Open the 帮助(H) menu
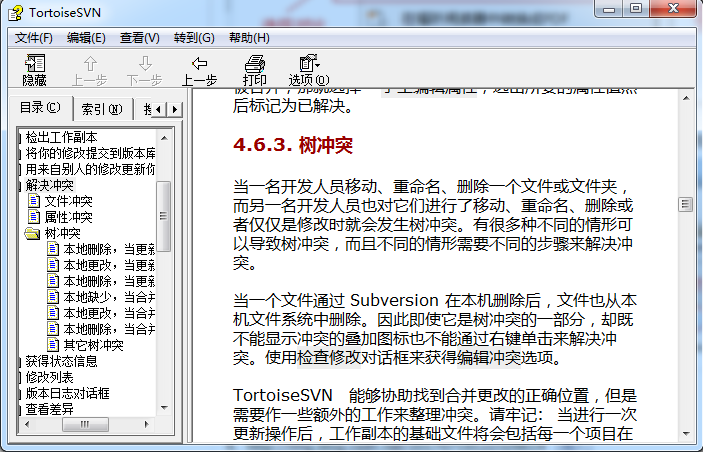Screen dimensions: 703x452 point(249,38)
